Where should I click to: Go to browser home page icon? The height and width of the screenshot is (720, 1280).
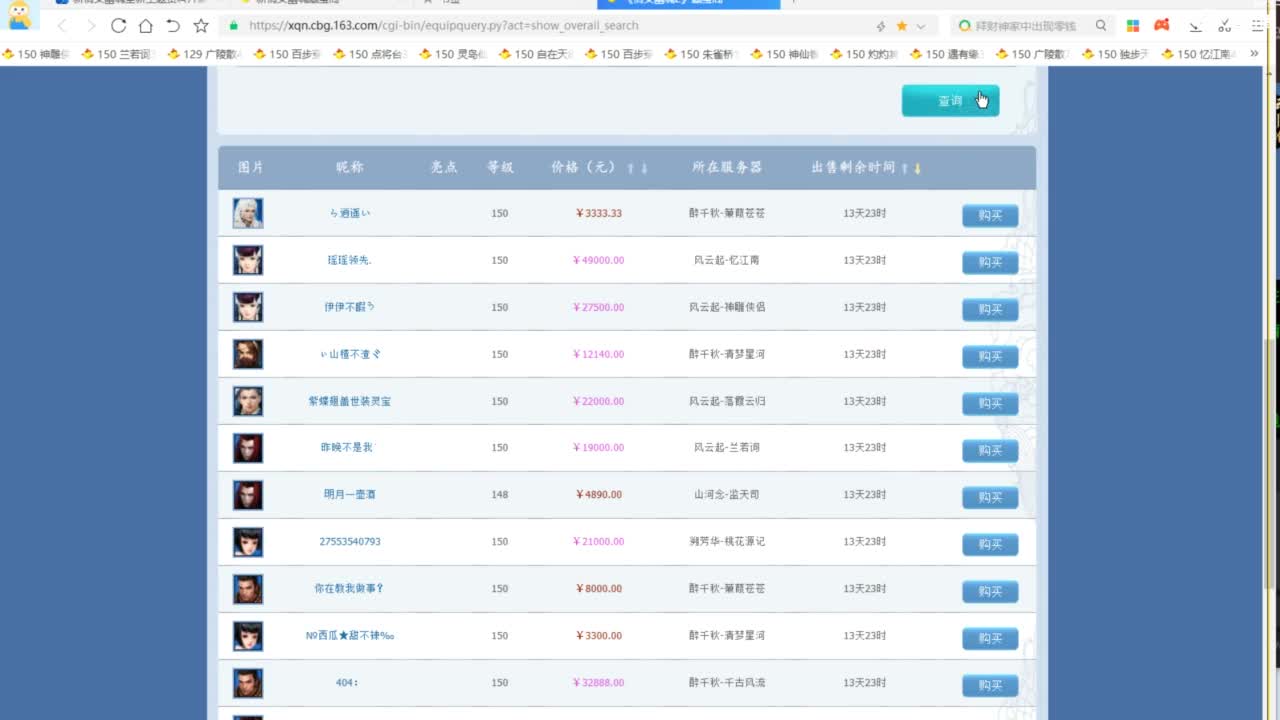pyautogui.click(x=146, y=26)
